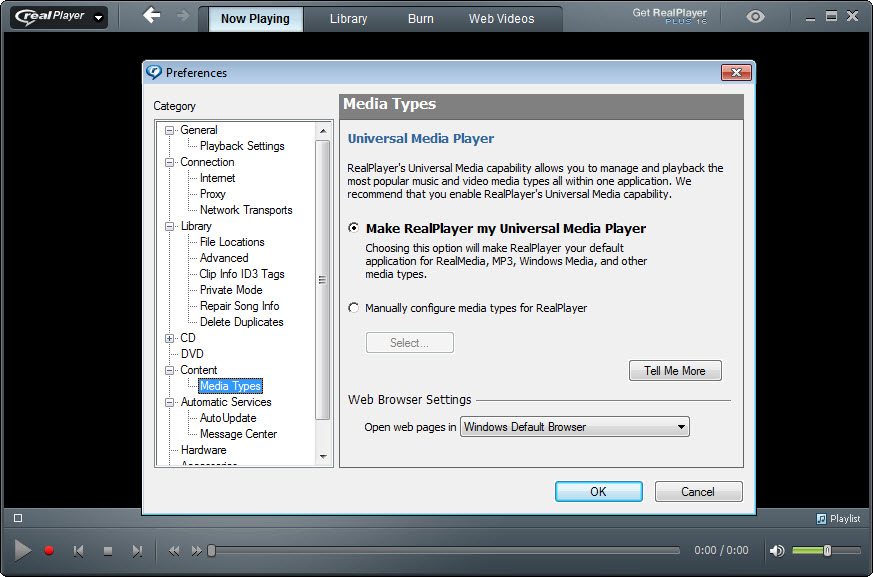Select the General category label

coord(199,130)
